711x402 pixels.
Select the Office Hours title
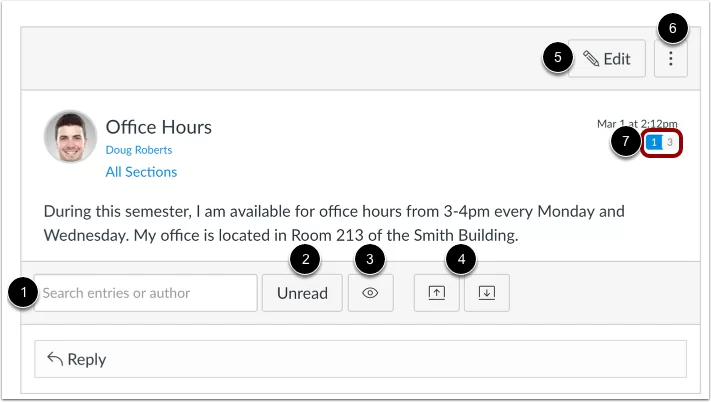tap(159, 127)
